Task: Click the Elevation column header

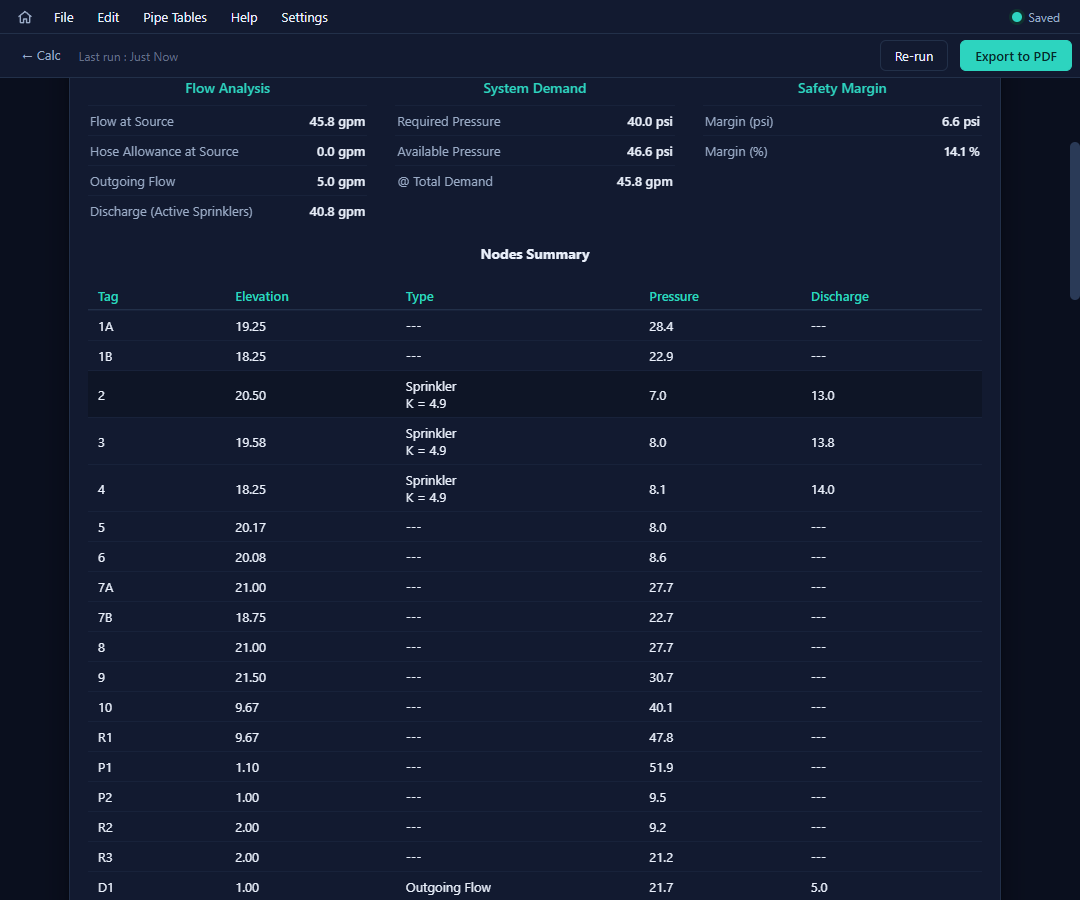Action: [262, 296]
